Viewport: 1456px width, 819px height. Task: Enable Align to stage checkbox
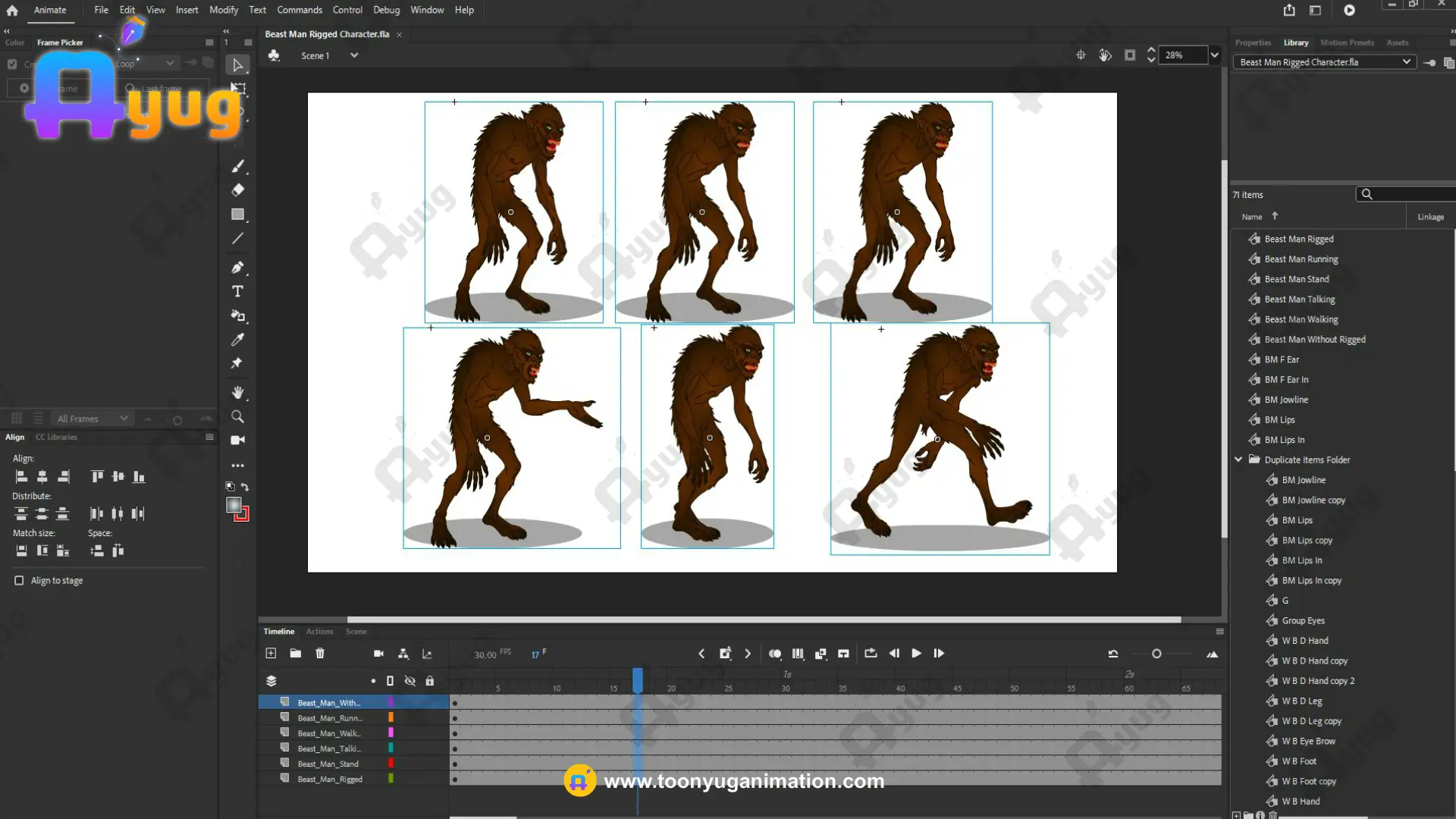click(x=19, y=580)
